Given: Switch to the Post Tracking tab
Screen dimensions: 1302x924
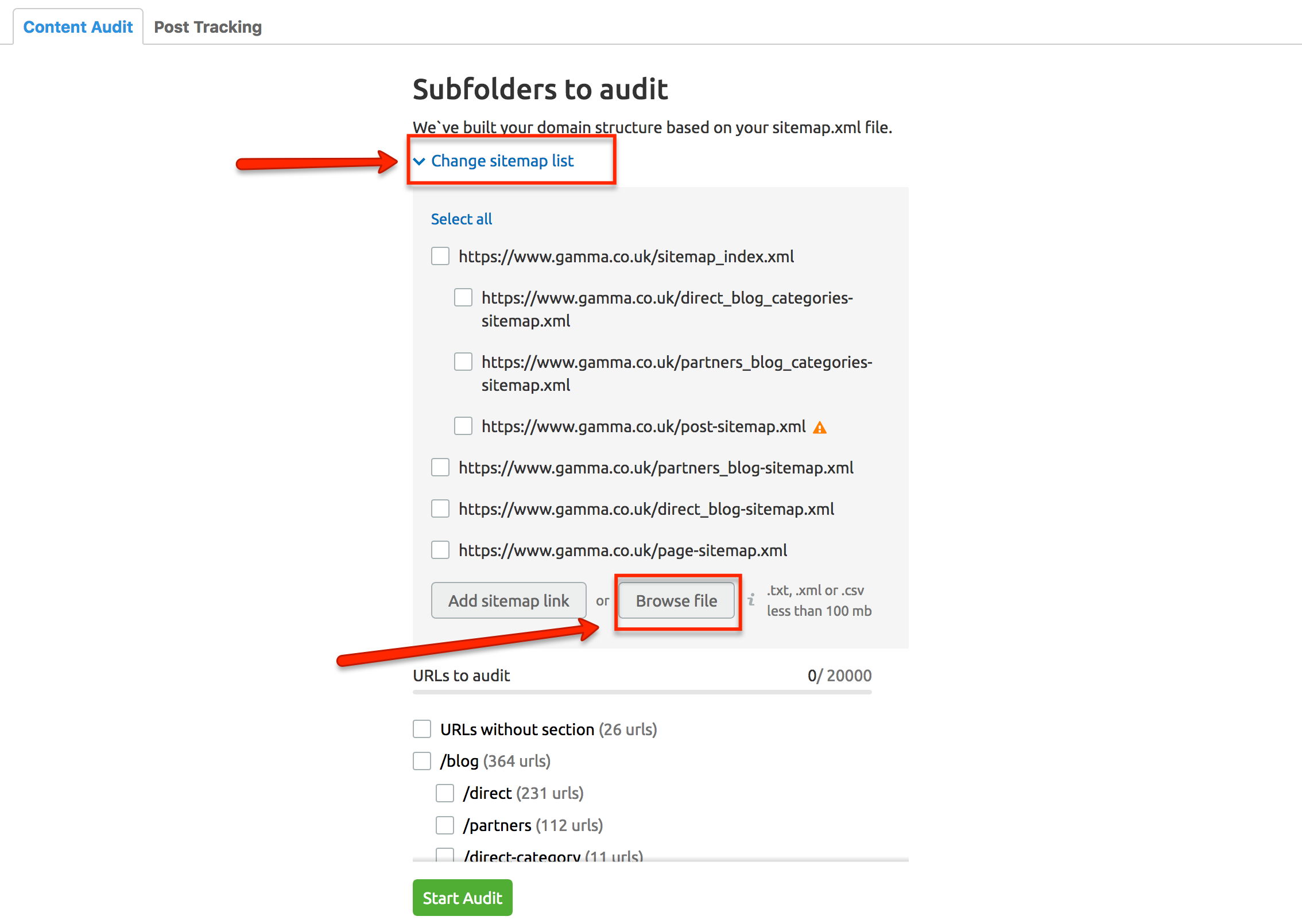Looking at the screenshot, I should pyautogui.click(x=208, y=27).
